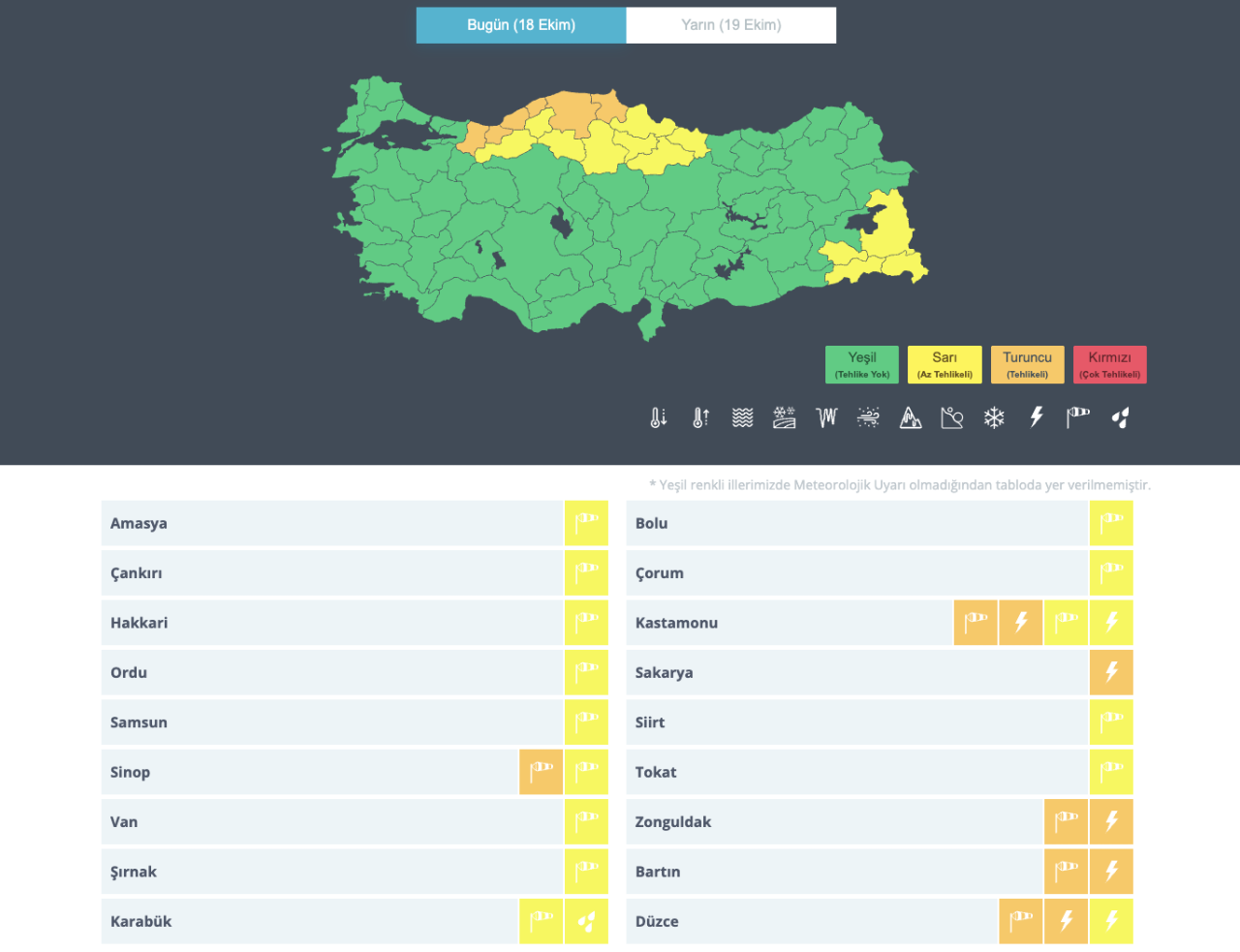
Task: Click Zonguldak's orange windsock icon
Action: click(1066, 821)
